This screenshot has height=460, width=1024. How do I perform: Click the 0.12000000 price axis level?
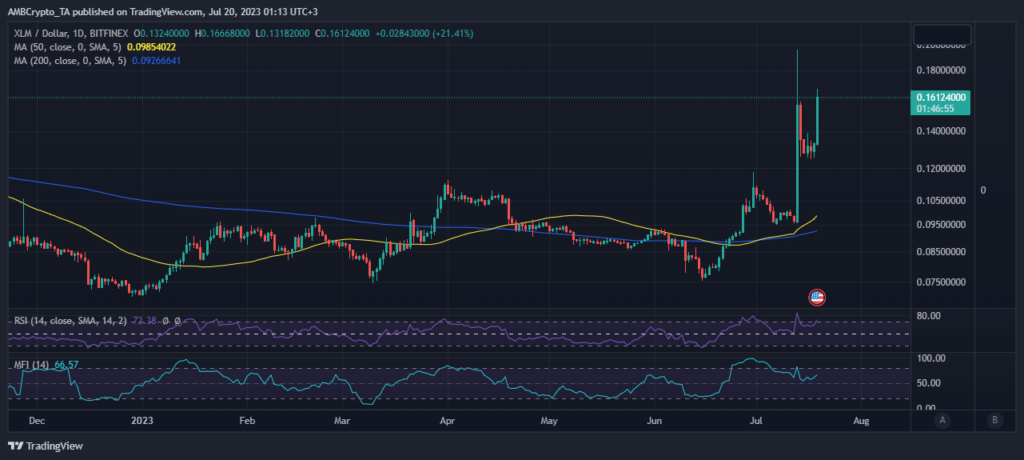click(x=944, y=168)
